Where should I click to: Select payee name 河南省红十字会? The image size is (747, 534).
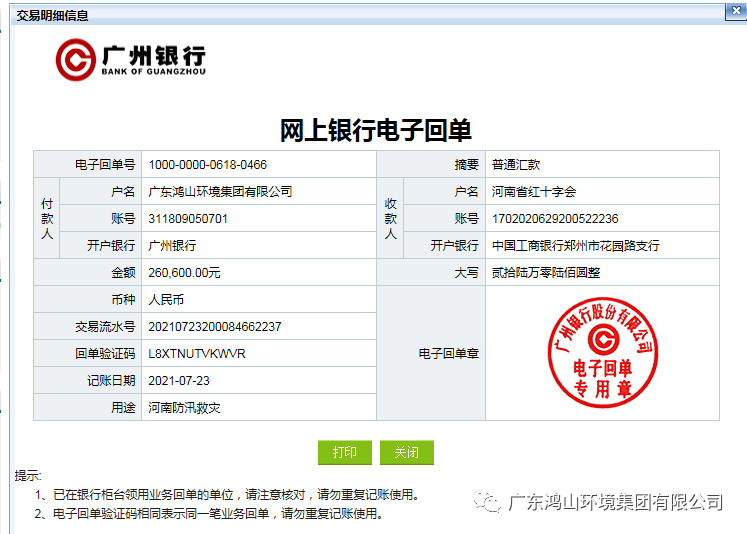[534, 191]
